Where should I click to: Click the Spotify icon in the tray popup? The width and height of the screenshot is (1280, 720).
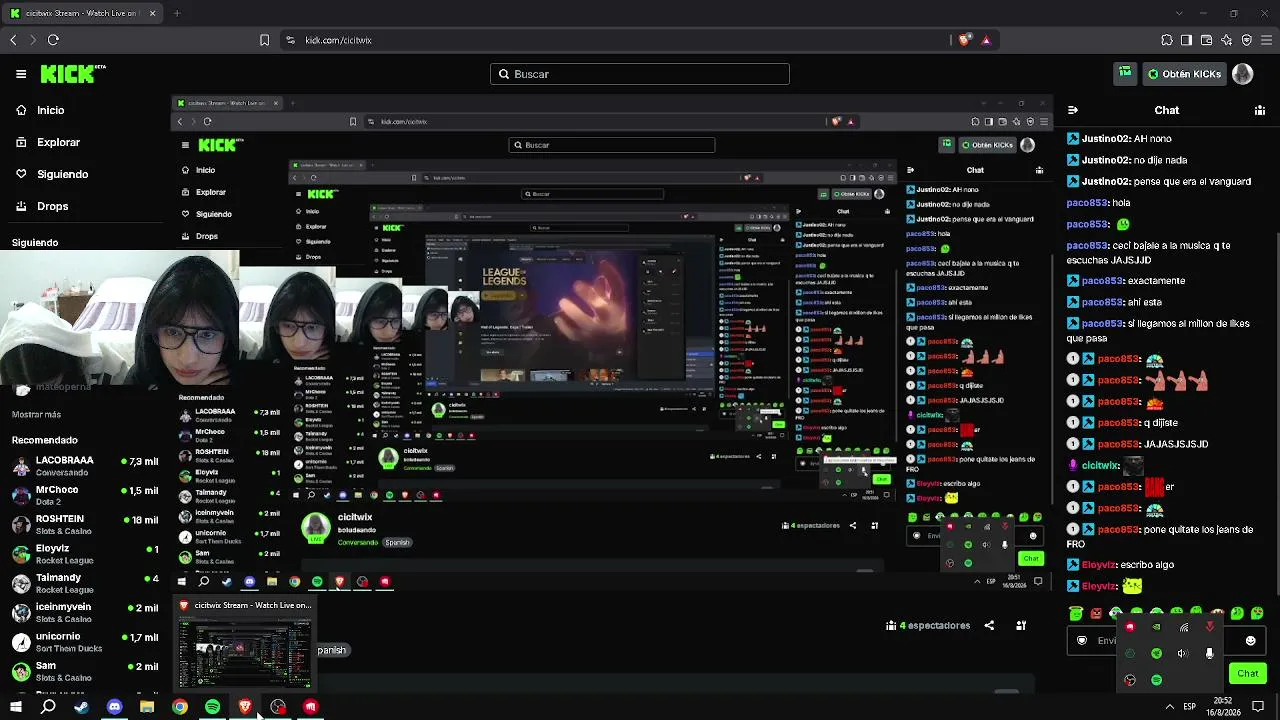pyautogui.click(x=1157, y=680)
